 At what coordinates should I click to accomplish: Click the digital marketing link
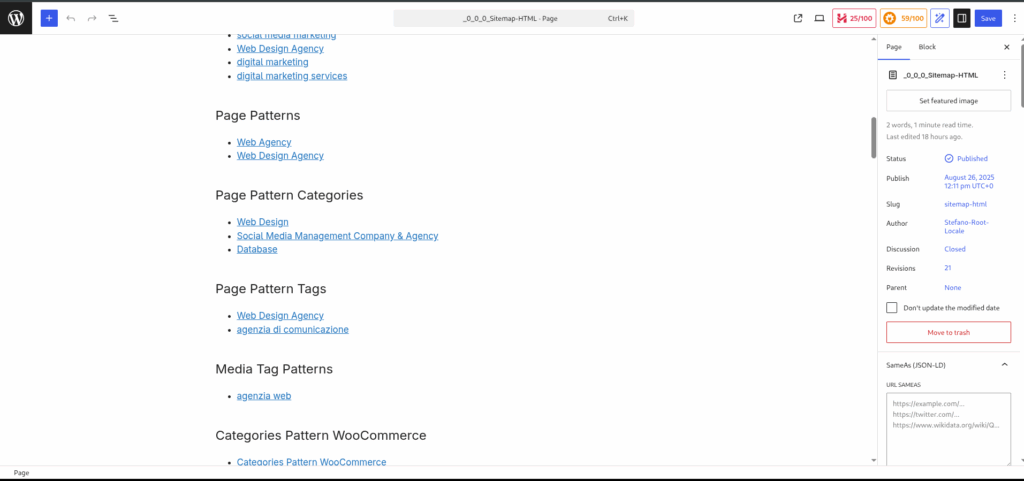coord(272,62)
